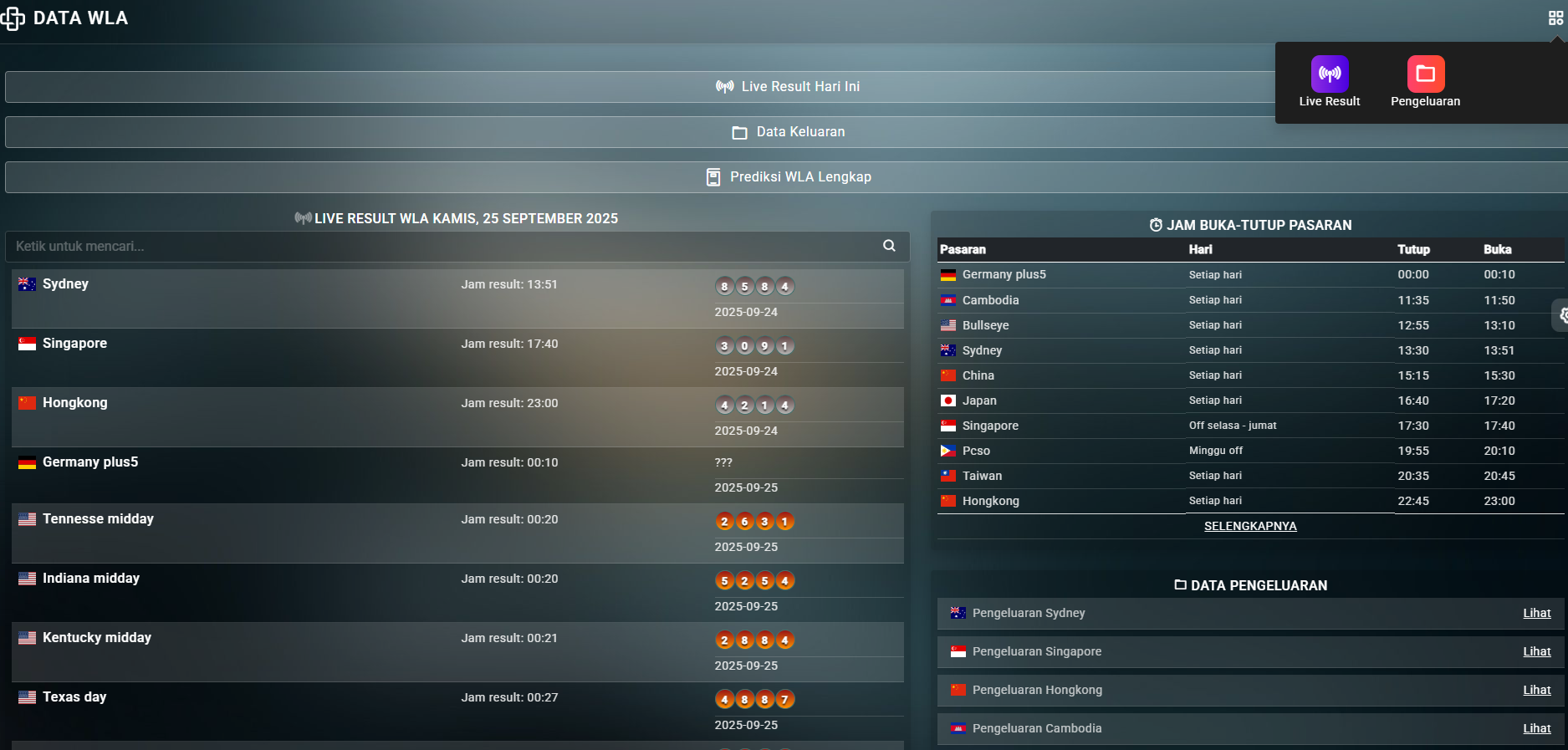This screenshot has height=750, width=1568.
Task: View Pengeluaran Hongkong via Lihat link
Action: pos(1536,690)
